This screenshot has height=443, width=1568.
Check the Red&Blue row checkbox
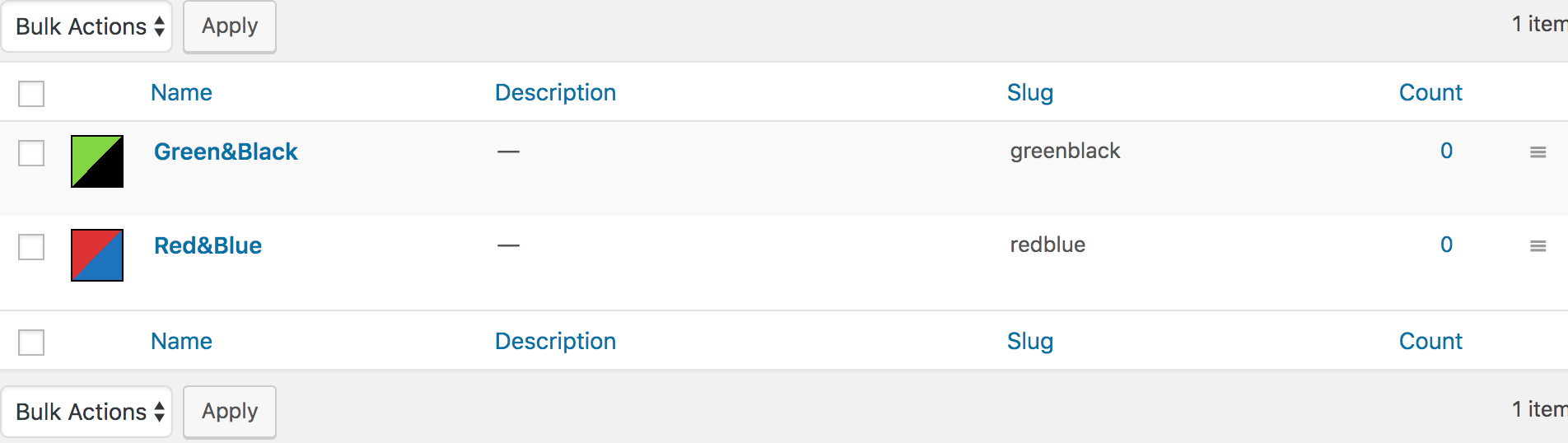point(31,247)
